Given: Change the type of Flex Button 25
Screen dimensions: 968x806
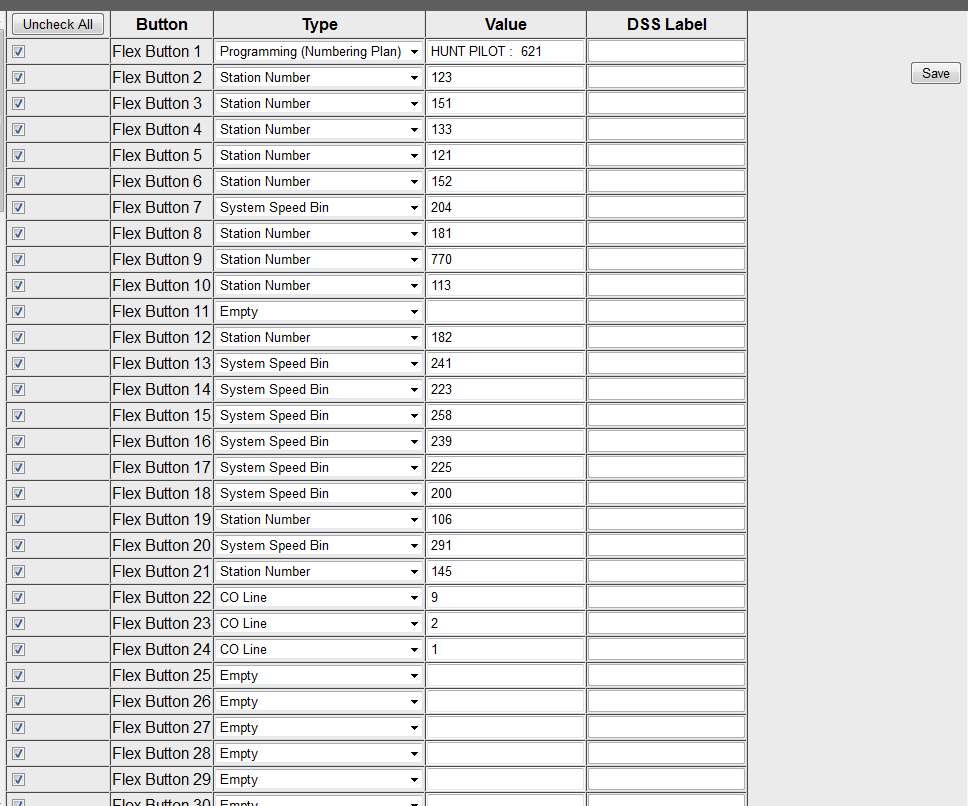Looking at the screenshot, I should click(x=319, y=676).
